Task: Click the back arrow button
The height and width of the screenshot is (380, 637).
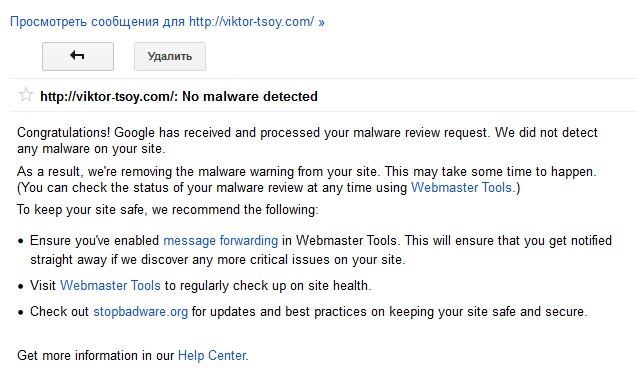Action: click(78, 56)
